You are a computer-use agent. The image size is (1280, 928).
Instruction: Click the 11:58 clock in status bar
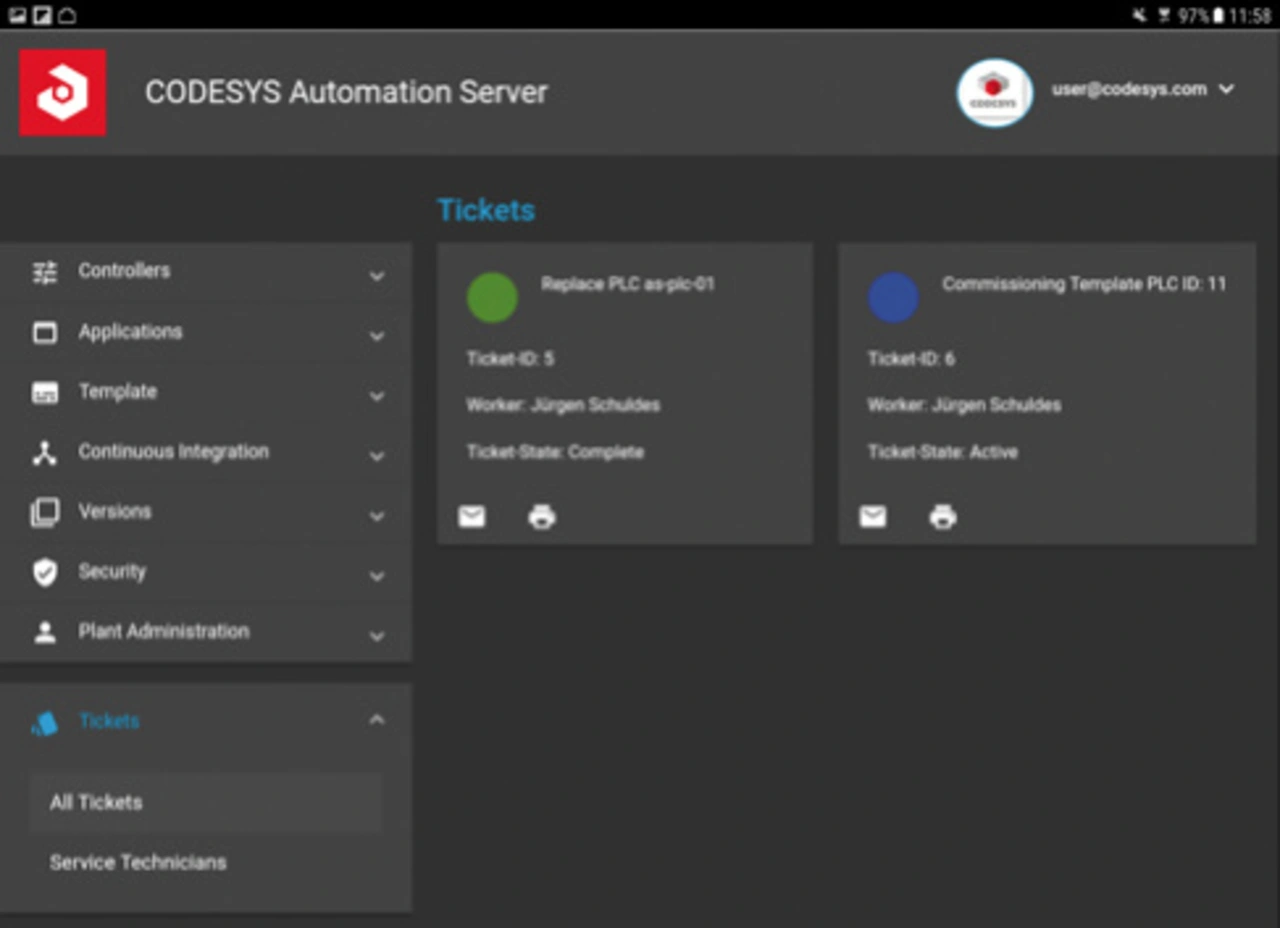click(1250, 16)
